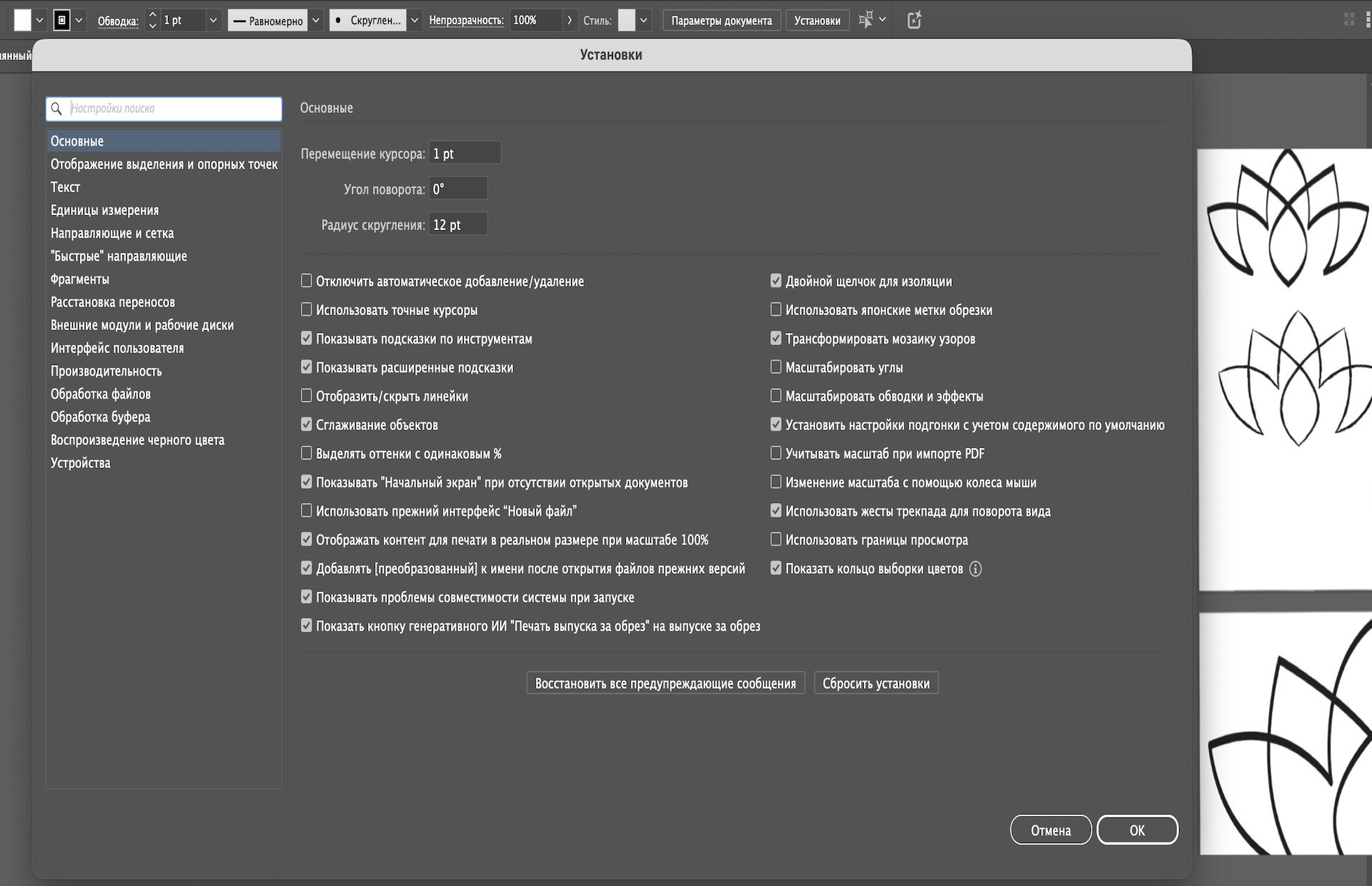Open Интерфейс пользователя settings category
Viewport: 1372px width, 886px height.
point(117,348)
